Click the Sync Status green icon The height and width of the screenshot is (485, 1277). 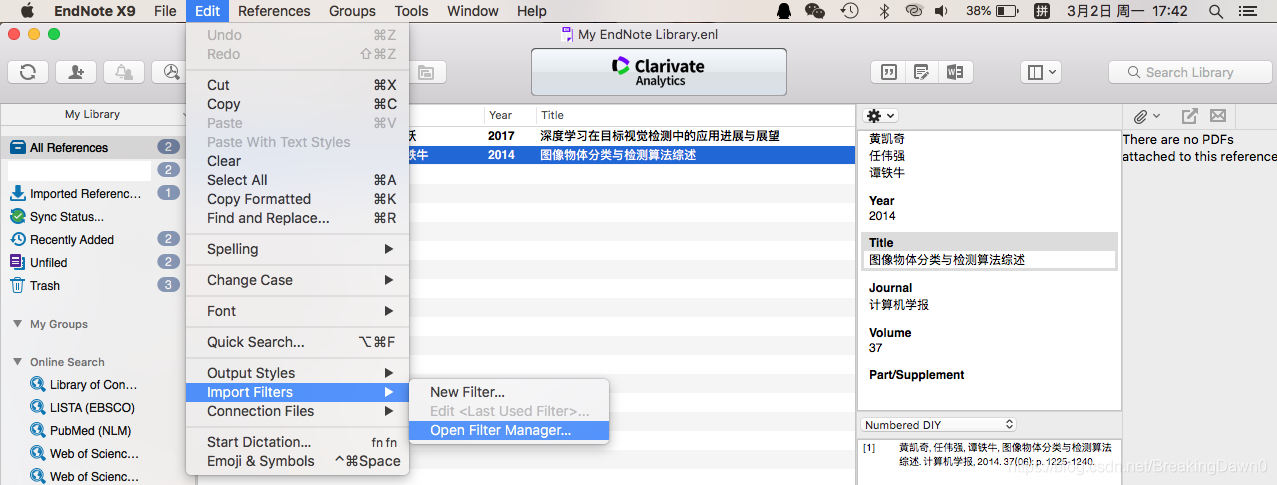(17, 216)
